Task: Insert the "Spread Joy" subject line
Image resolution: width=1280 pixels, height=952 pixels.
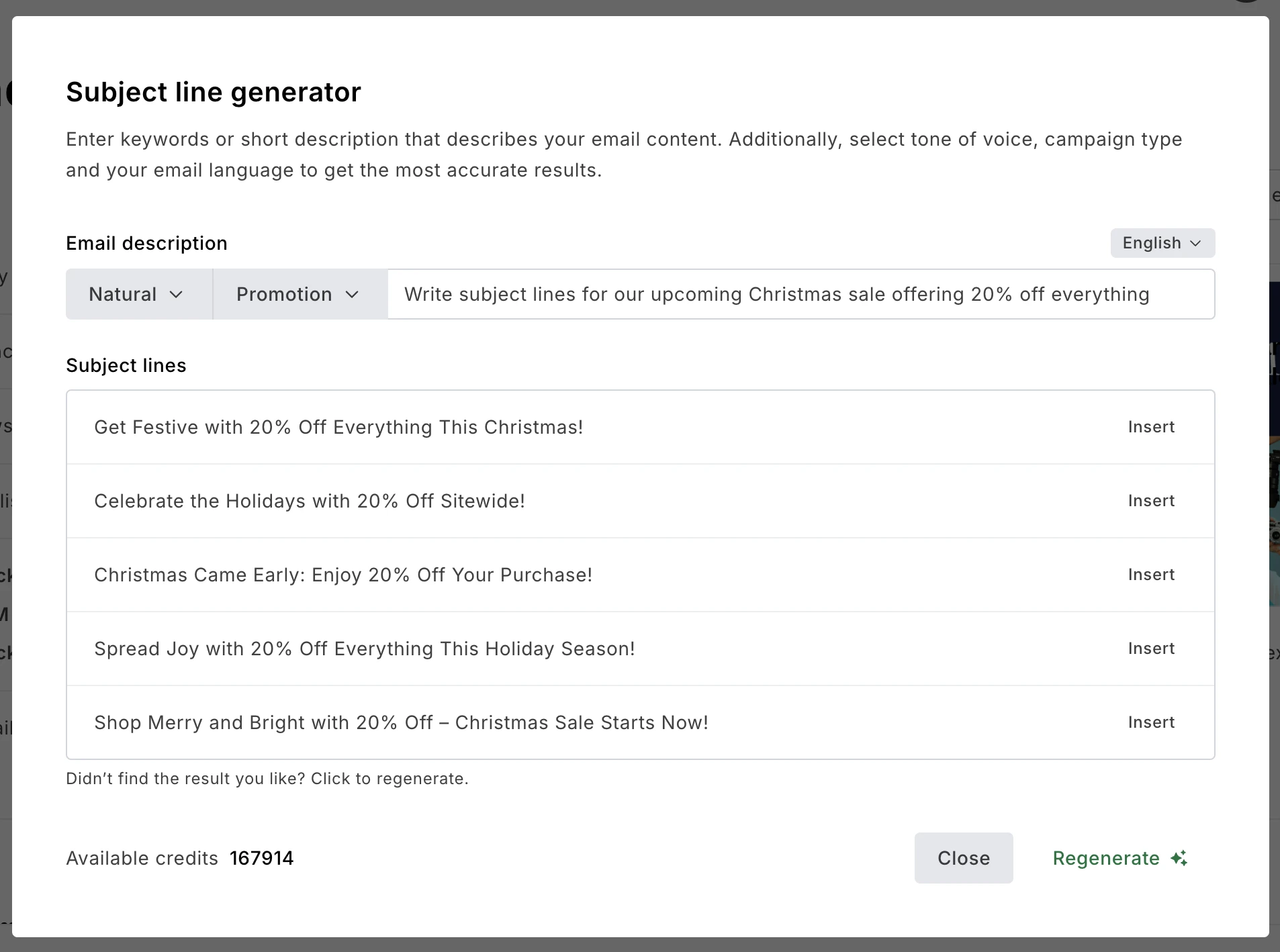Action: 1151,649
